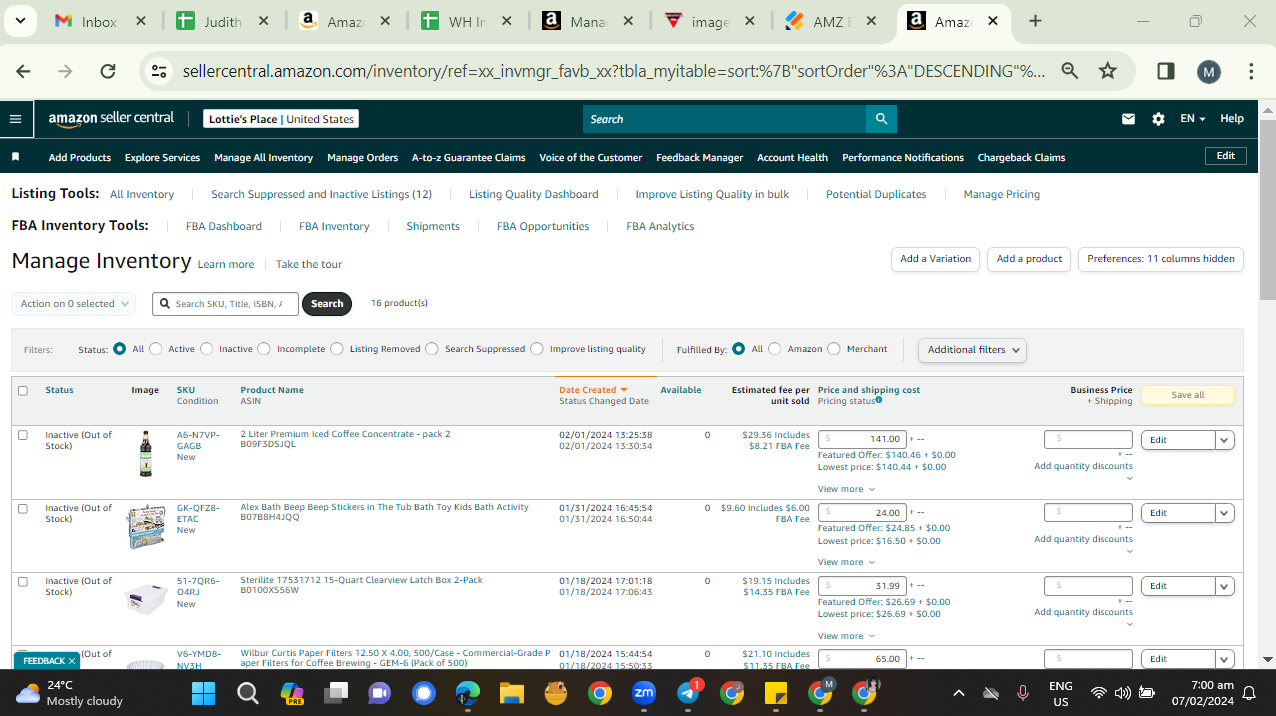The height and width of the screenshot is (716, 1276).
Task: Open the Take the tour link
Action: click(309, 264)
